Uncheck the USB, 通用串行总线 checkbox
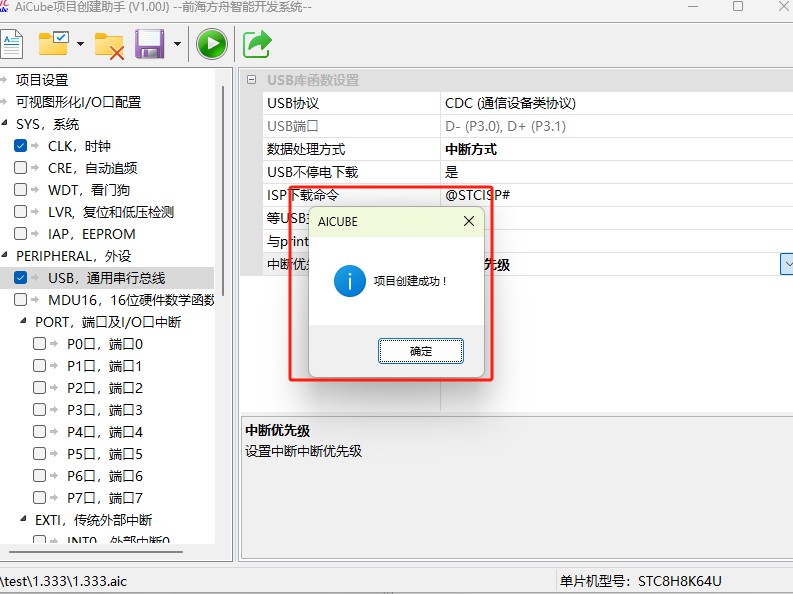Image resolution: width=793 pixels, height=594 pixels. click(20, 278)
